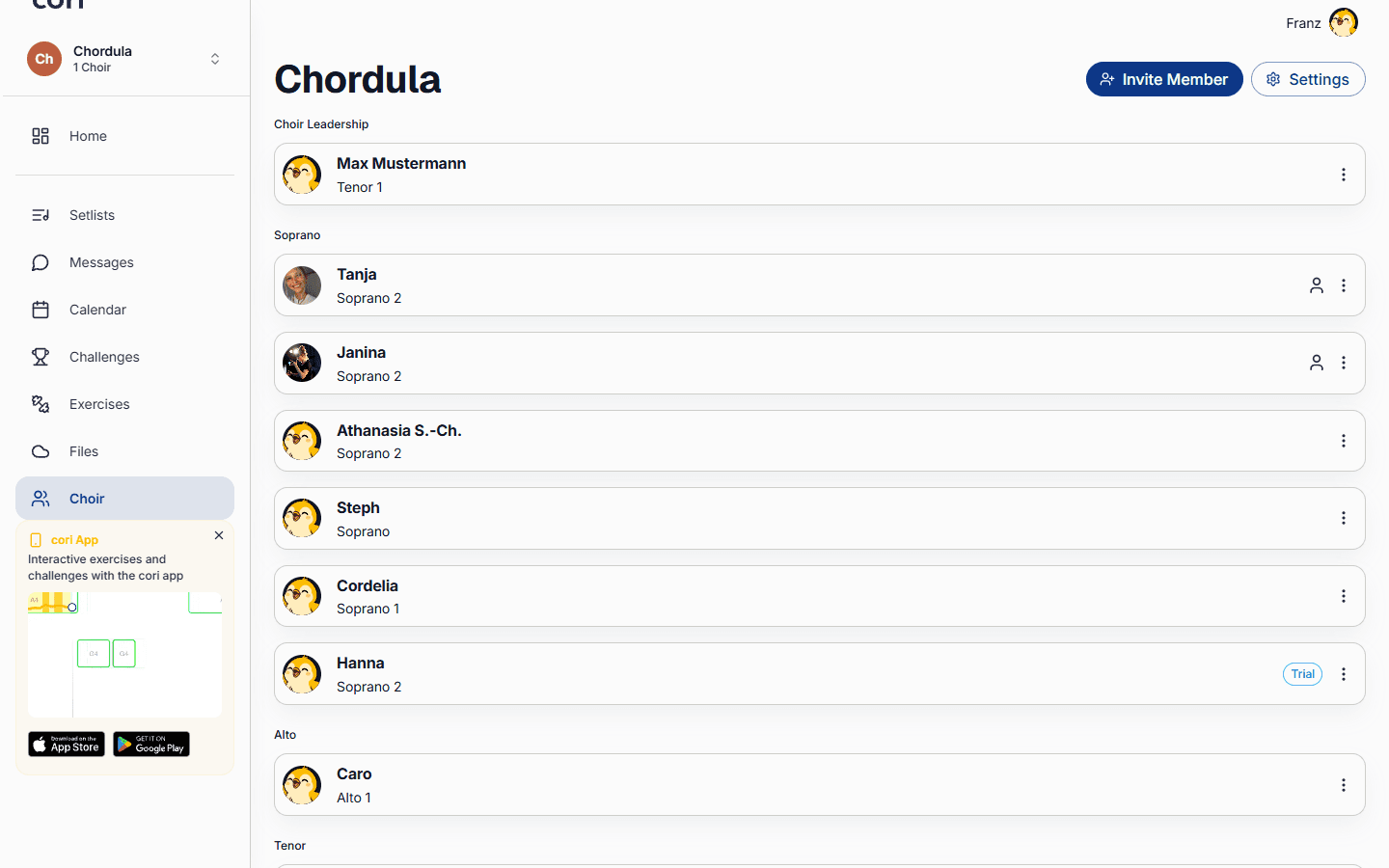
Task: Open choir Settings with the gear button
Action: (1308, 79)
